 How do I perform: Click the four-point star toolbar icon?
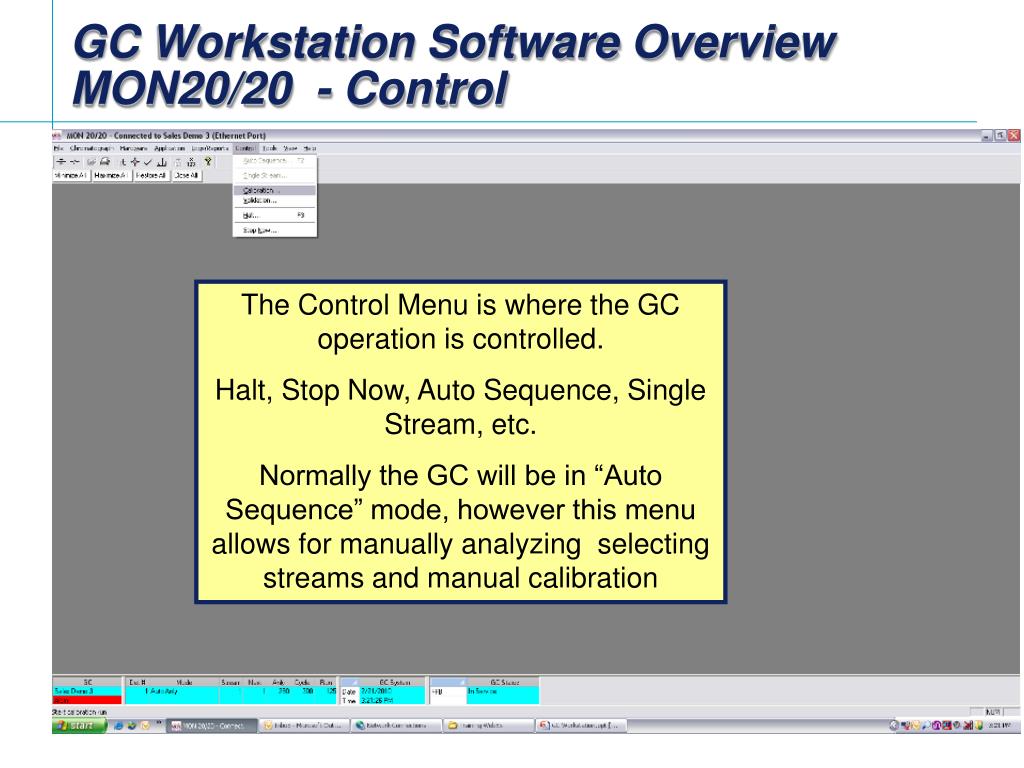click(135, 162)
